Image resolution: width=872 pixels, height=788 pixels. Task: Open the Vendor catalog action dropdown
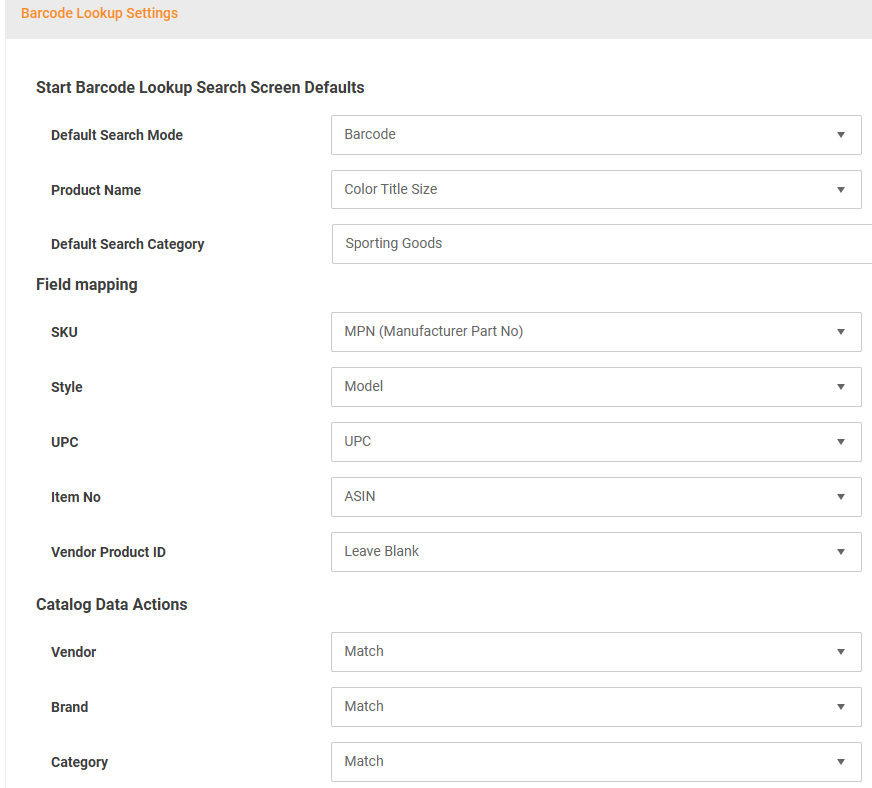pyautogui.click(x=596, y=652)
